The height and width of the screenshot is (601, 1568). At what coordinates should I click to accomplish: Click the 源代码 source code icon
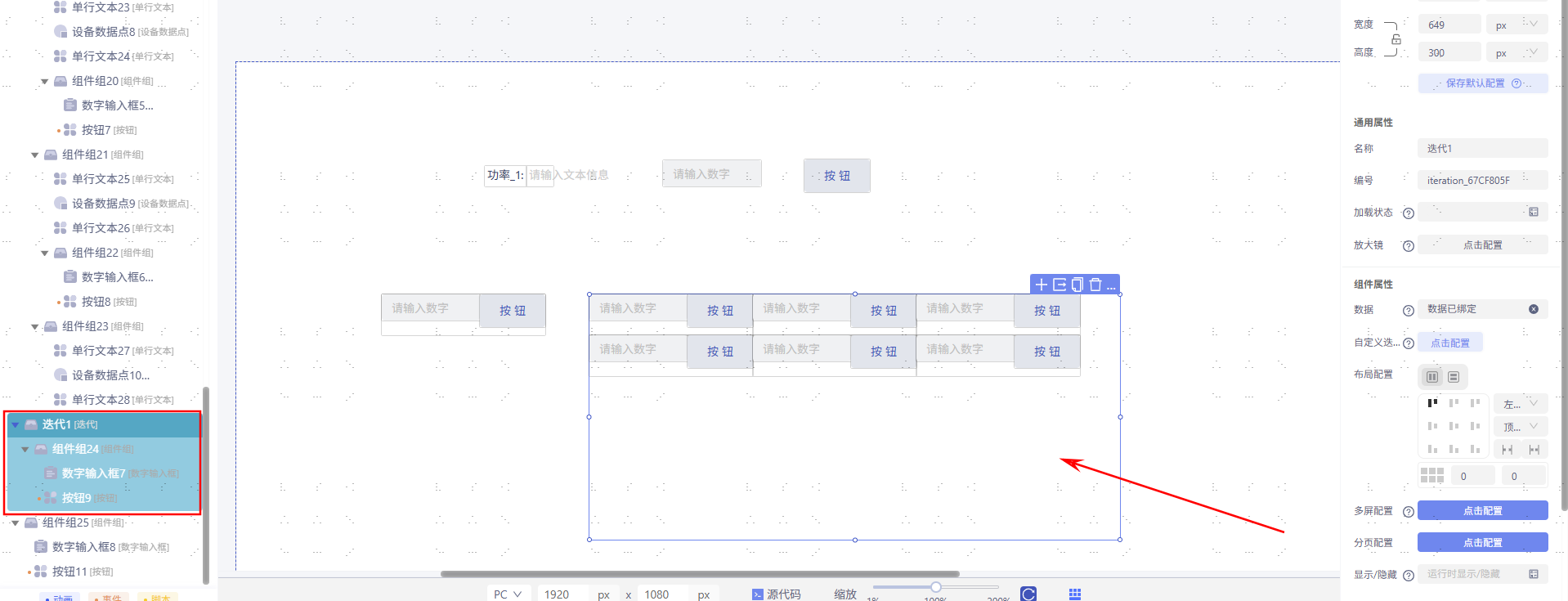coord(757,594)
